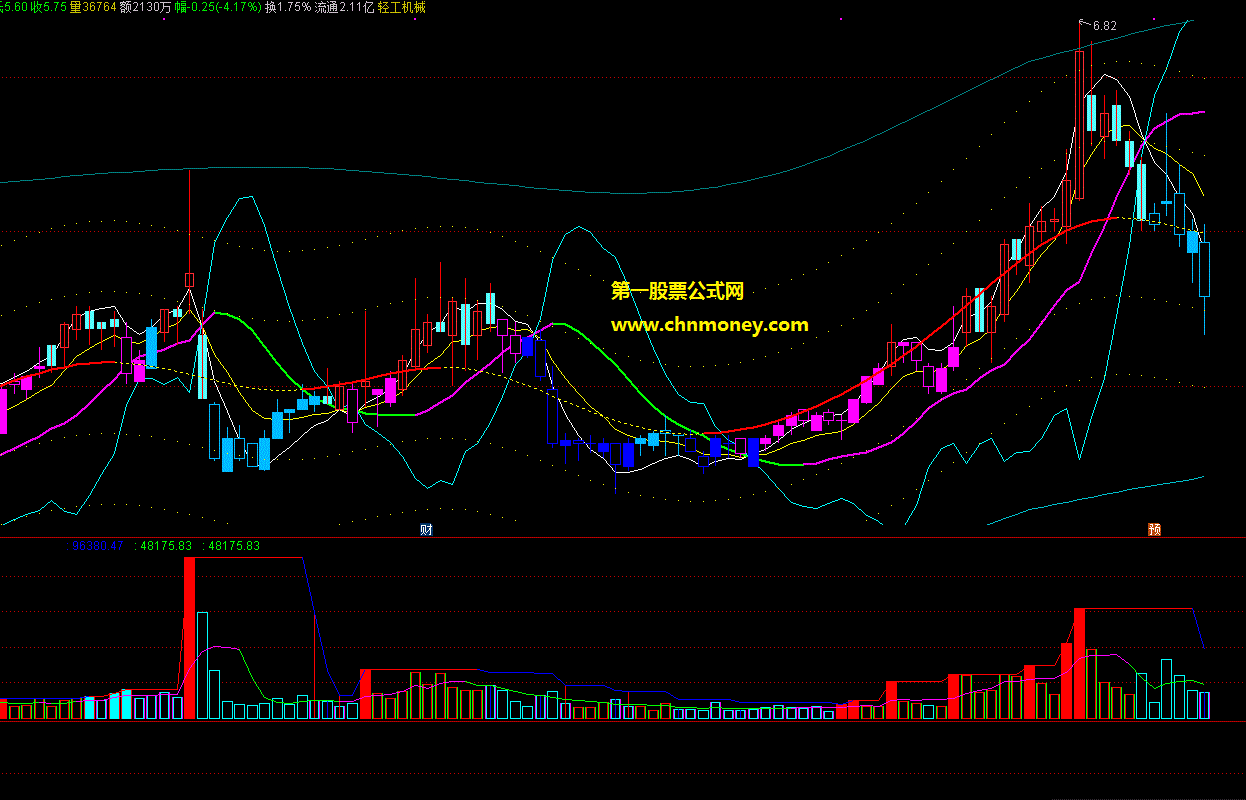Click the 流通2.11亿 float shares text

344,7
